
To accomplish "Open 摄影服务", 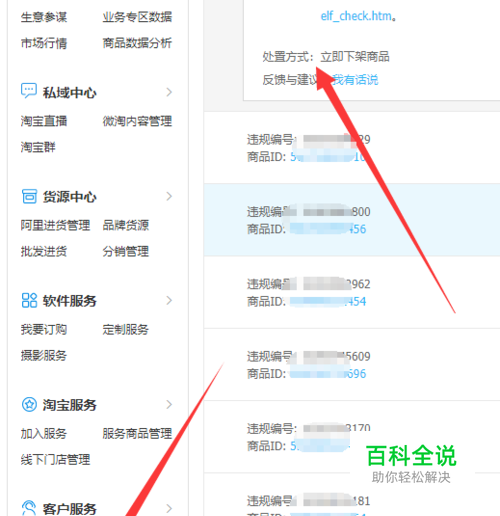I will (x=44, y=356).
